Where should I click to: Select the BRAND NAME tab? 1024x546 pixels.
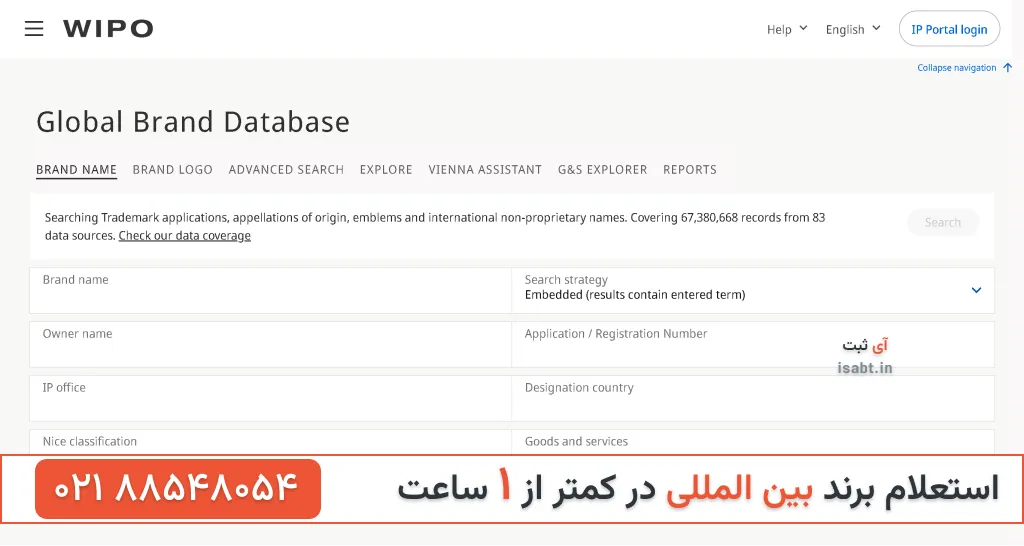pyautogui.click(x=76, y=170)
